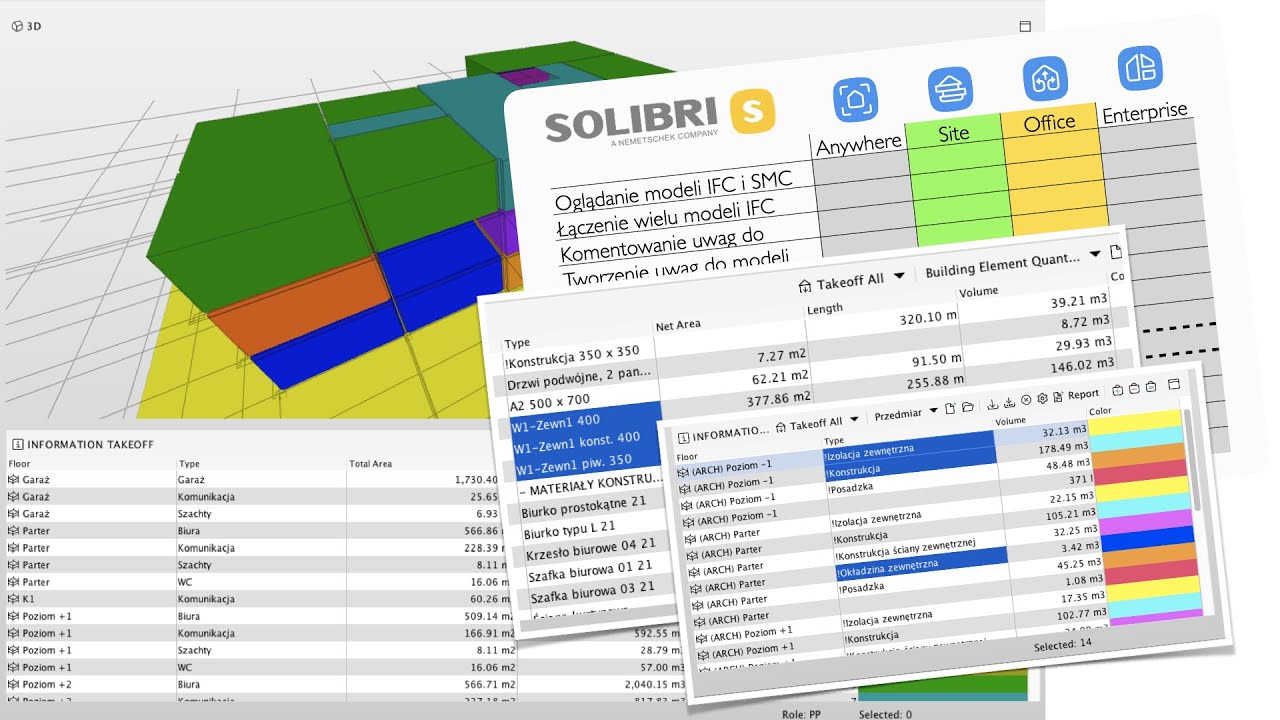
Task: Click Oglądanie modeli IFC i SMC feature row
Action: 674,190
